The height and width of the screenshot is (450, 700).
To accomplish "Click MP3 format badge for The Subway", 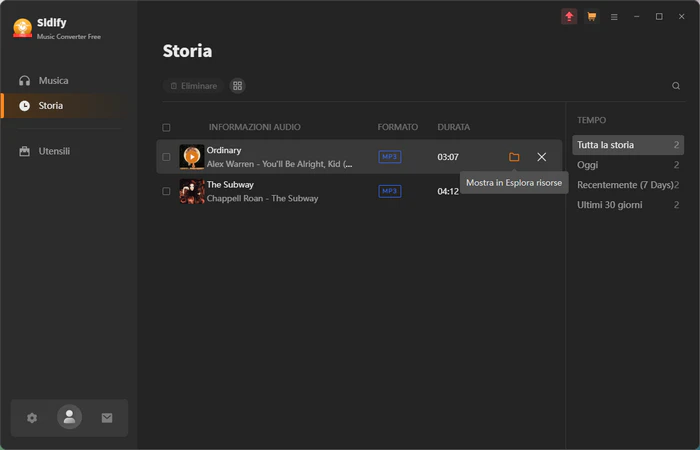I will (390, 191).
